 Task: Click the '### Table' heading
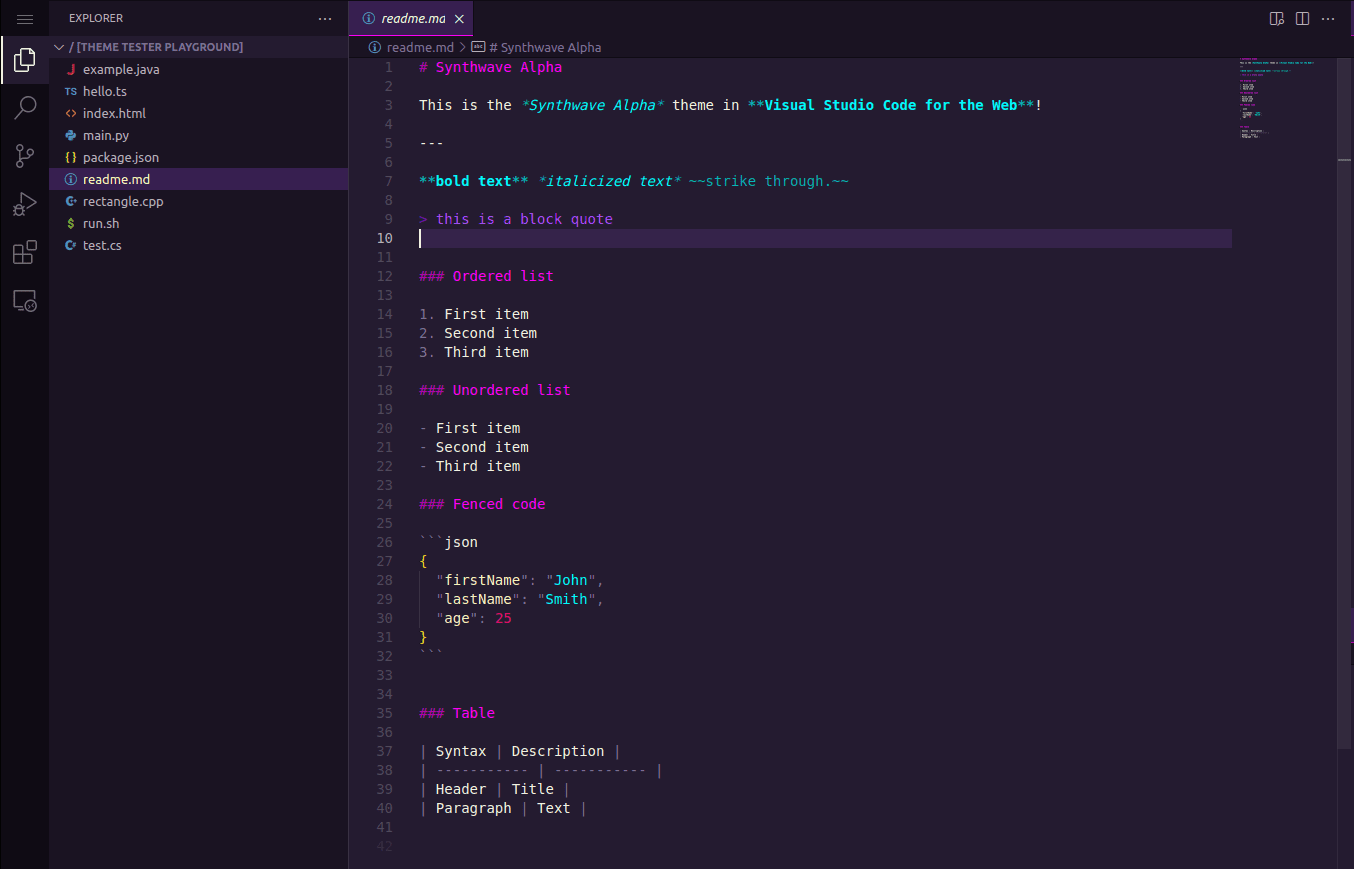(457, 714)
